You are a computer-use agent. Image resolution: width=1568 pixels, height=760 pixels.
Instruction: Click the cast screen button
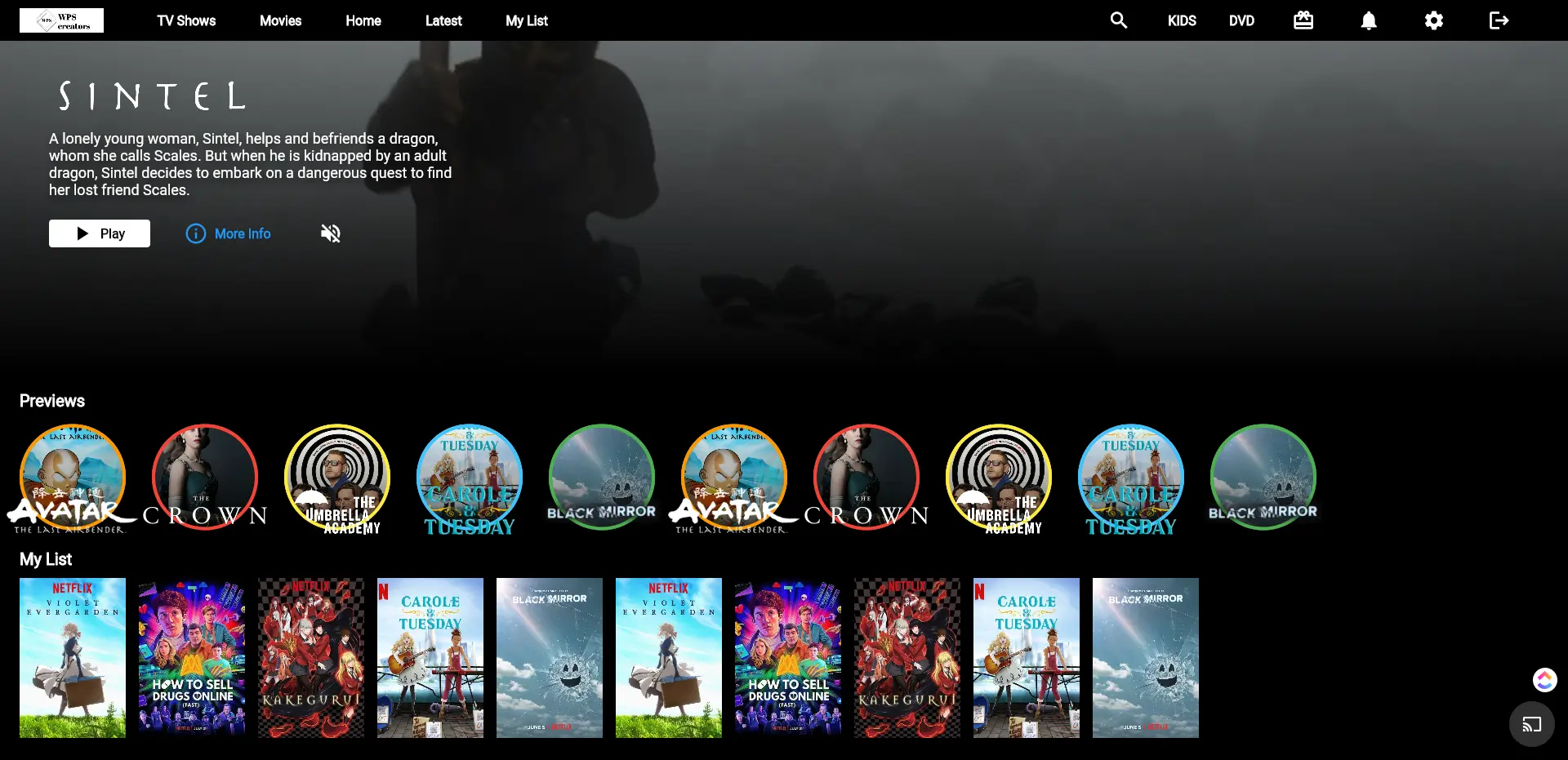1531,724
